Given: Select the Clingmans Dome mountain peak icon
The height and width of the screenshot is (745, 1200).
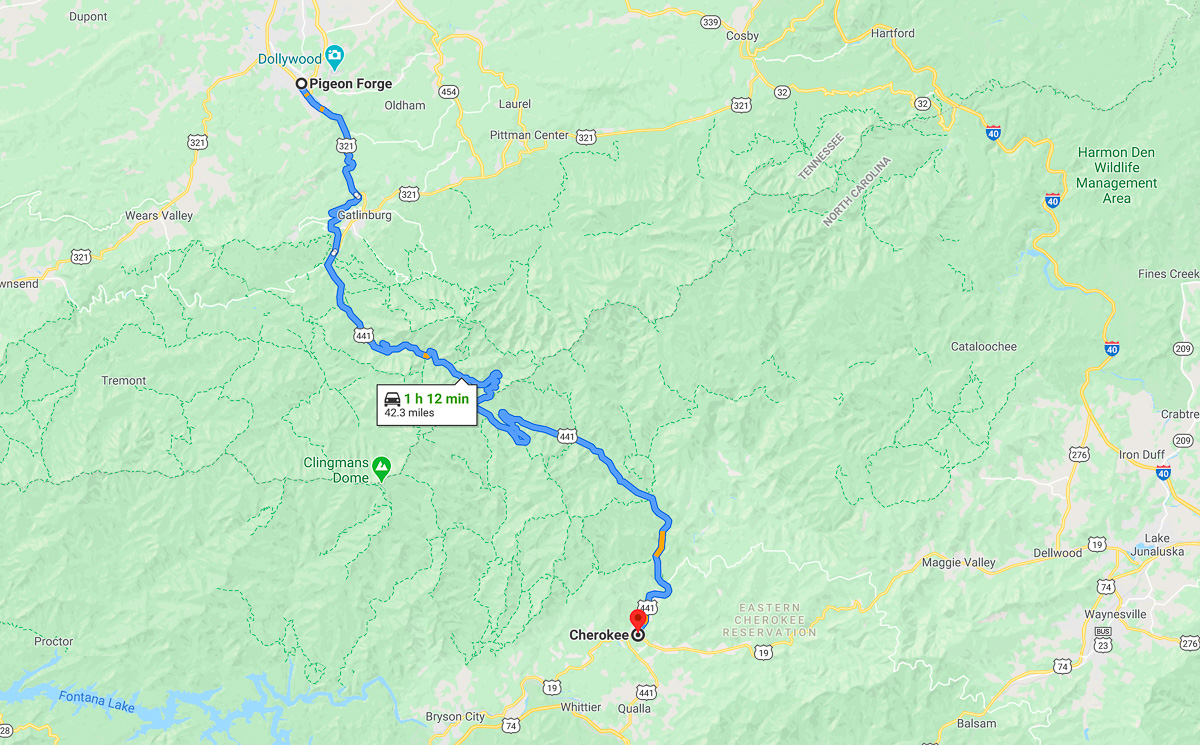Looking at the screenshot, I should 381,465.
